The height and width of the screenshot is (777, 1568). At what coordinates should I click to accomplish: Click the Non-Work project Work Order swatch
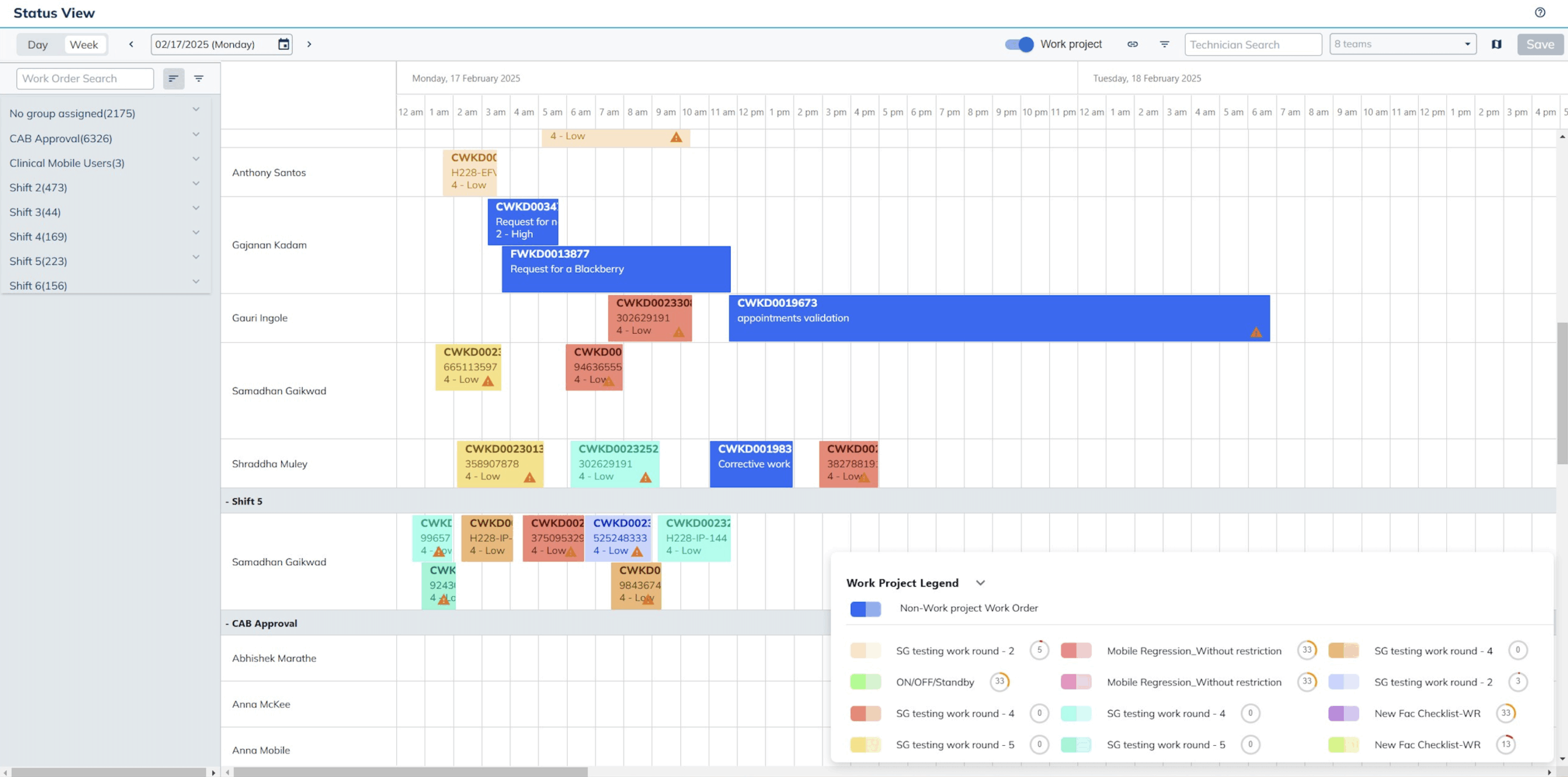(865, 609)
